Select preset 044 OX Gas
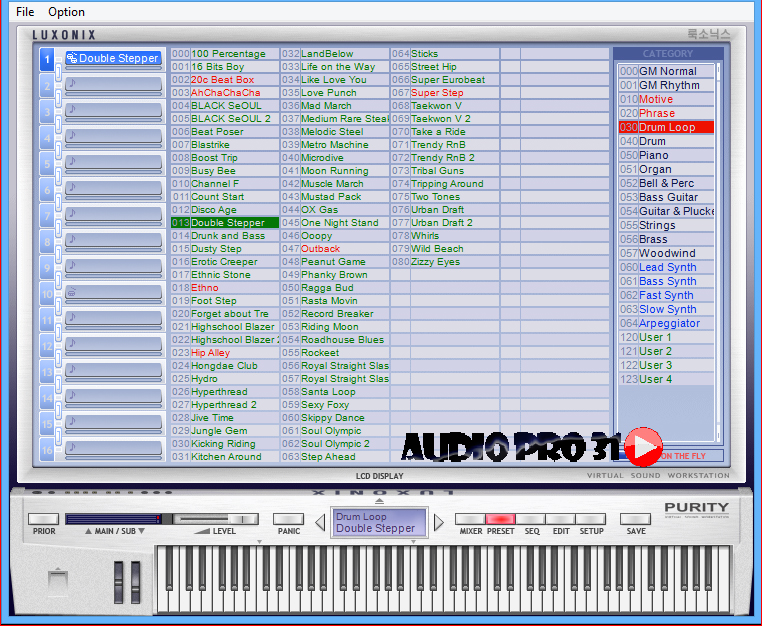 coord(335,210)
